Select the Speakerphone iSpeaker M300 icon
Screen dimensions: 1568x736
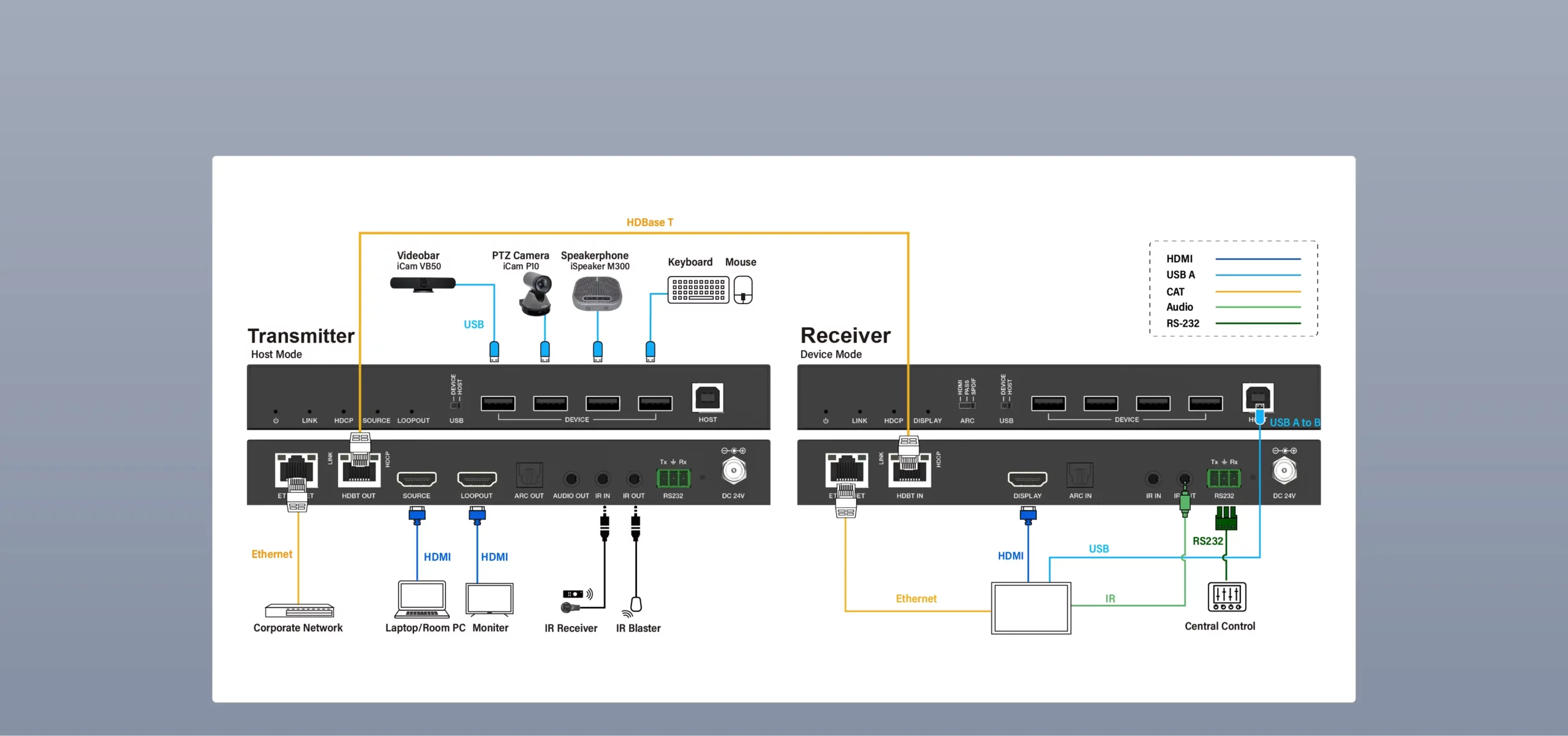(x=597, y=294)
